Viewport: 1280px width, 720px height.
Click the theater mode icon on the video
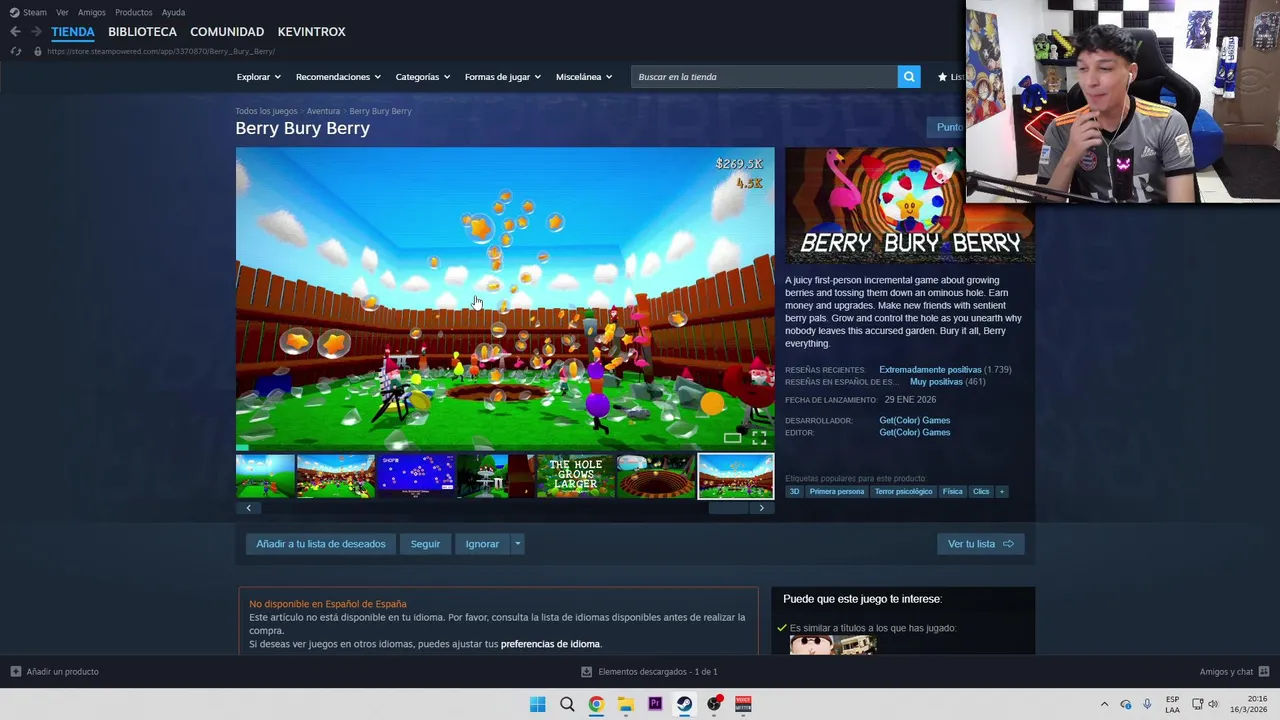pos(733,438)
